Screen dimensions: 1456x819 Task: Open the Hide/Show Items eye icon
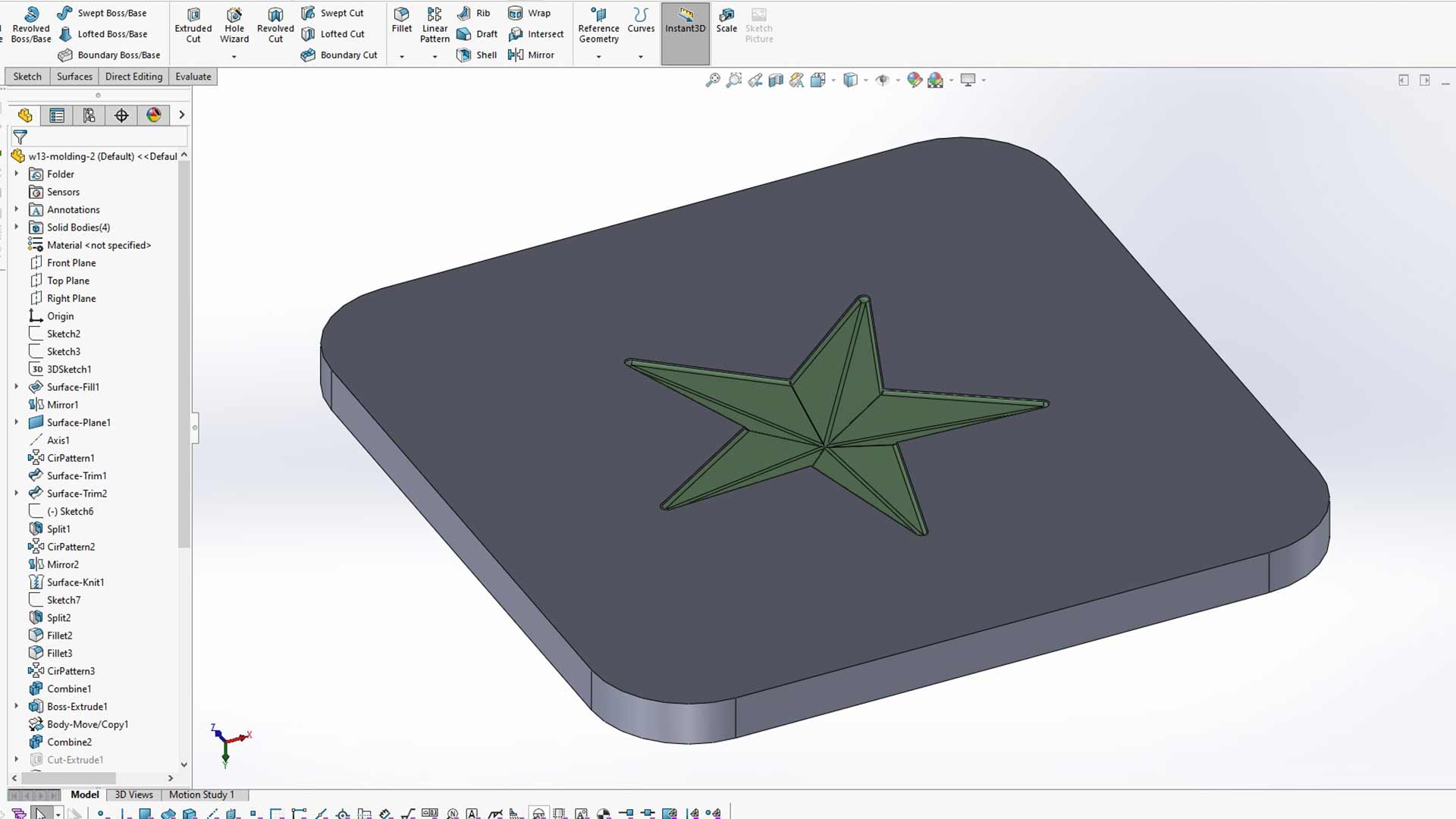point(882,80)
